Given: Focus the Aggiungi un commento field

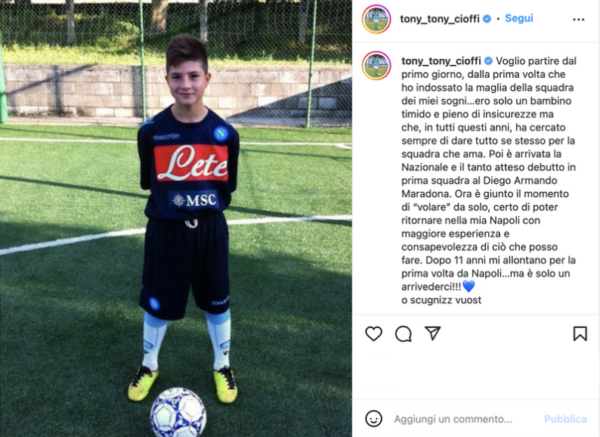Looking at the screenshot, I should pyautogui.click(x=453, y=419).
